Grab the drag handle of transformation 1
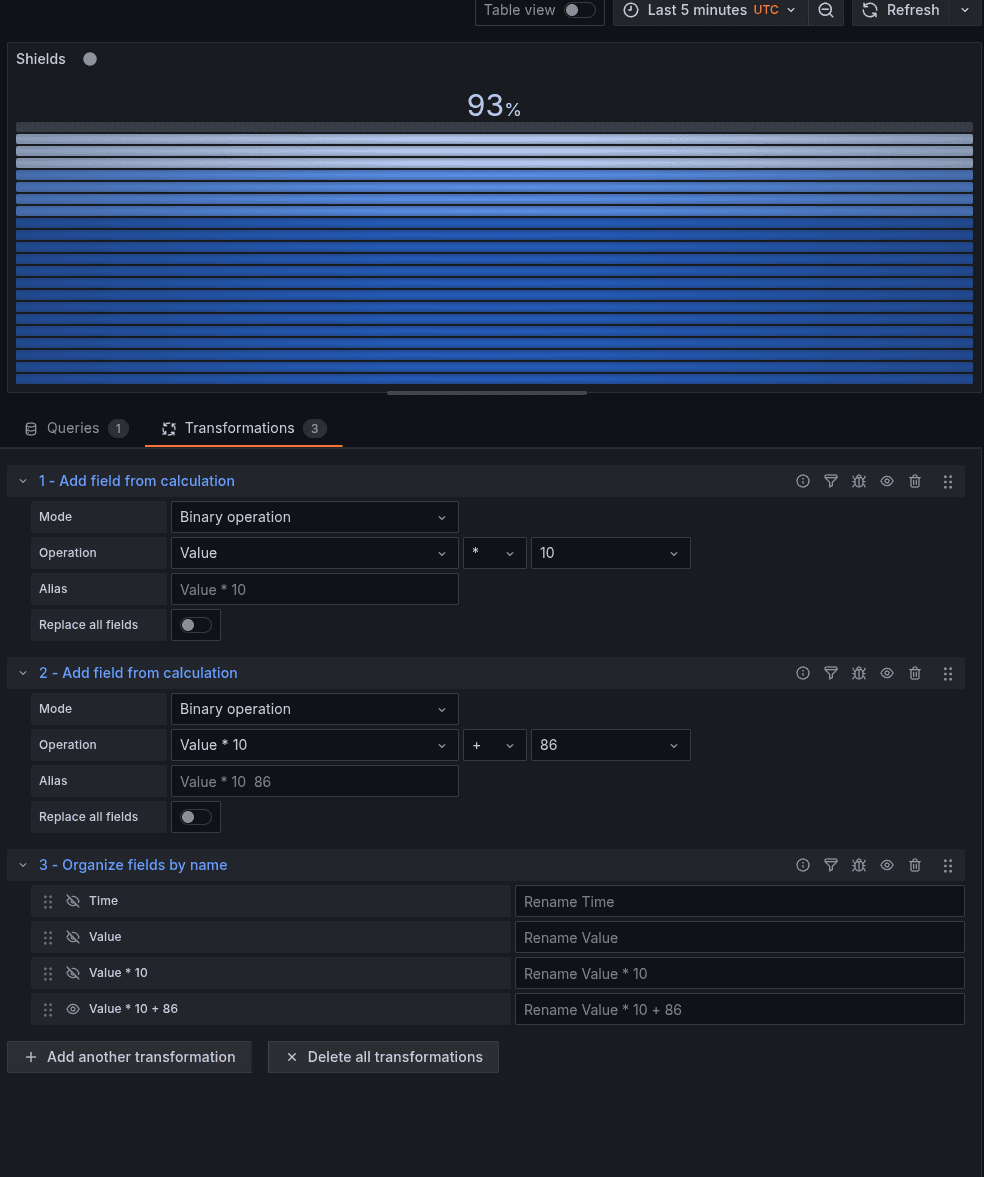 point(947,481)
